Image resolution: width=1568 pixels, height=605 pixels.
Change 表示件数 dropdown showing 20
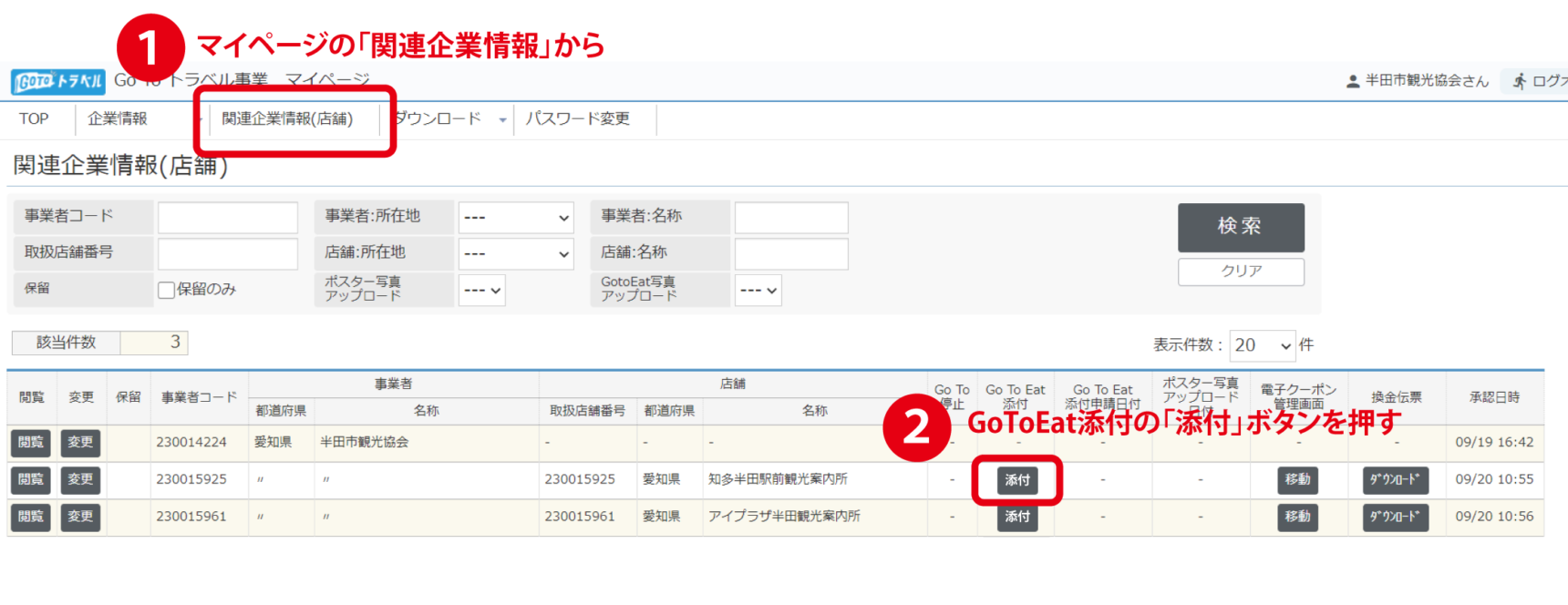1262,345
